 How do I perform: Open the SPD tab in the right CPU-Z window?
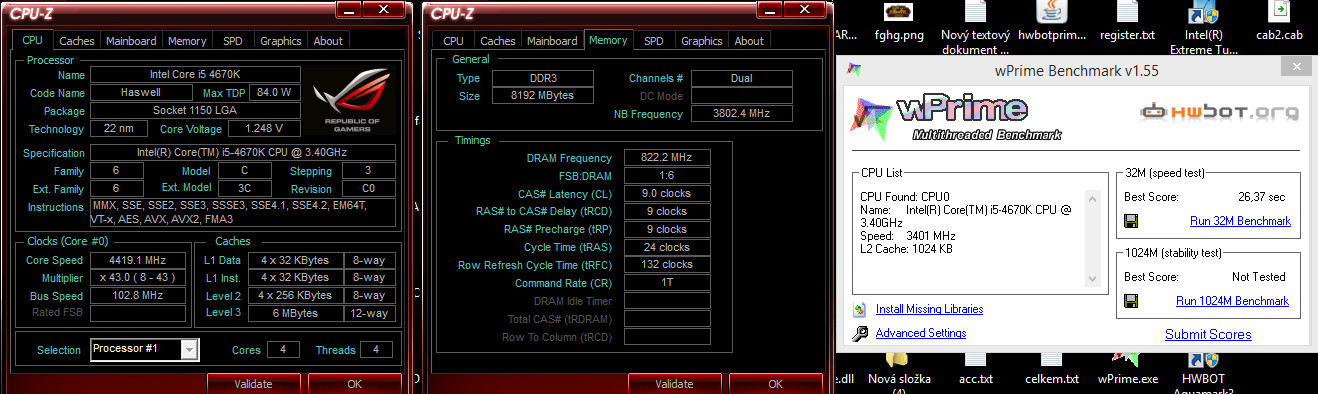(653, 41)
